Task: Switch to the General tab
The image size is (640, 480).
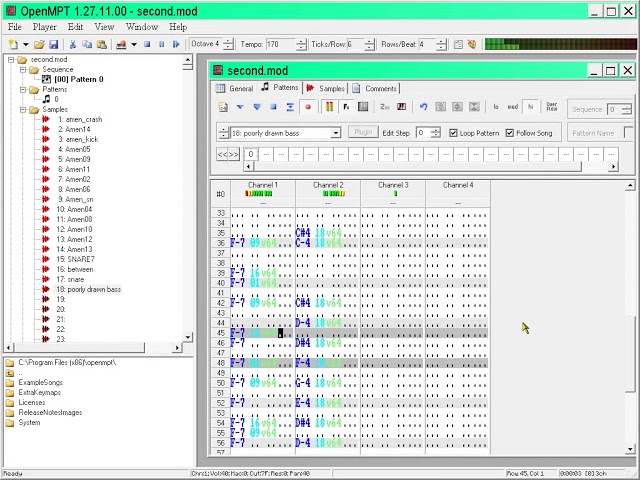Action: 235,89
